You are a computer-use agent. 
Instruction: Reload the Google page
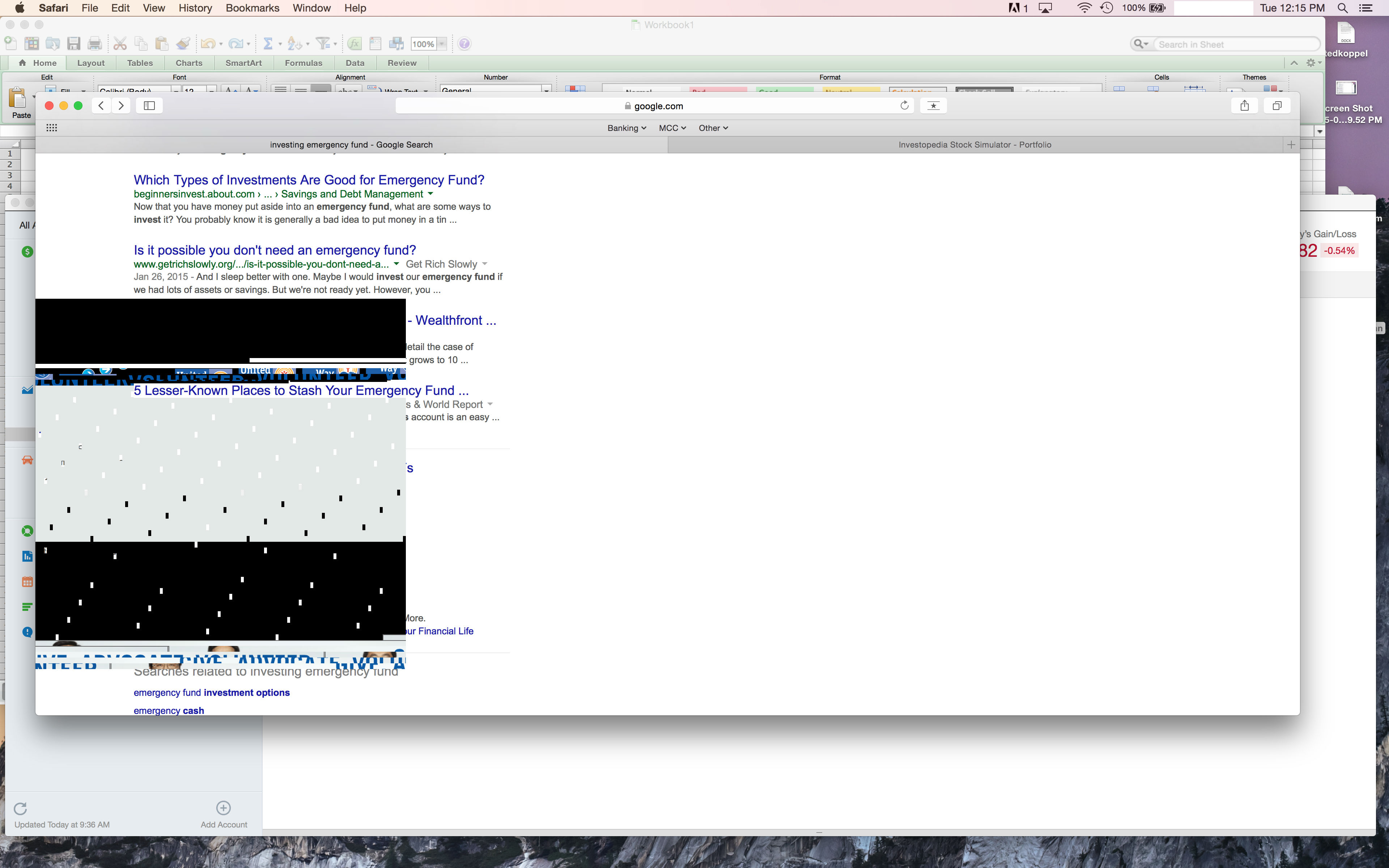(905, 105)
